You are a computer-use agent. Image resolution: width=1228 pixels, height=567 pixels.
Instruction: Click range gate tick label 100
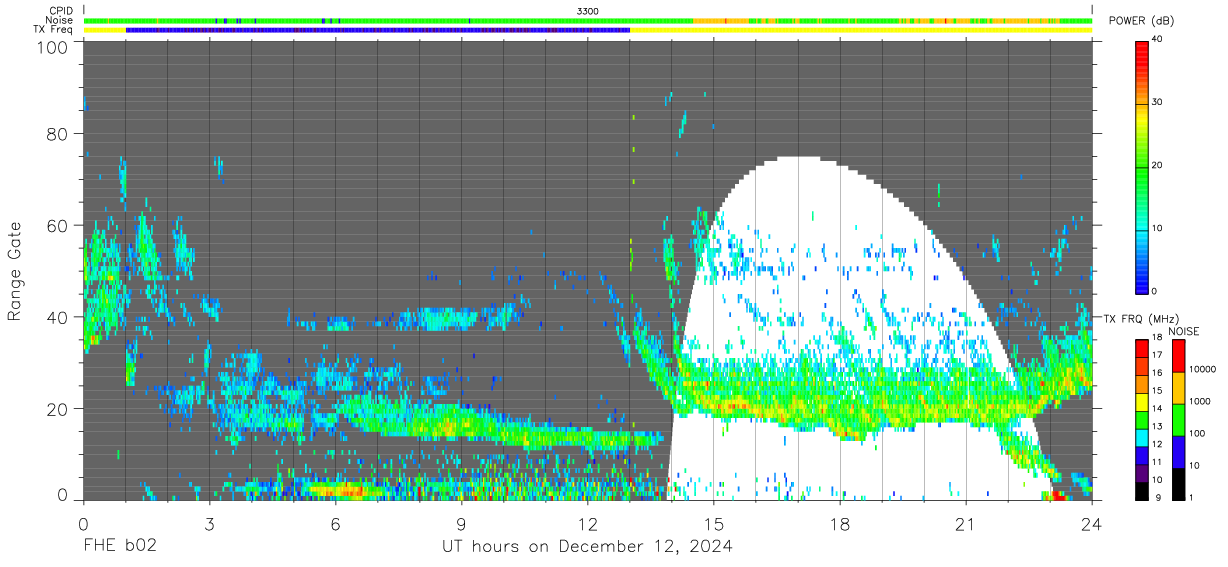coord(52,47)
